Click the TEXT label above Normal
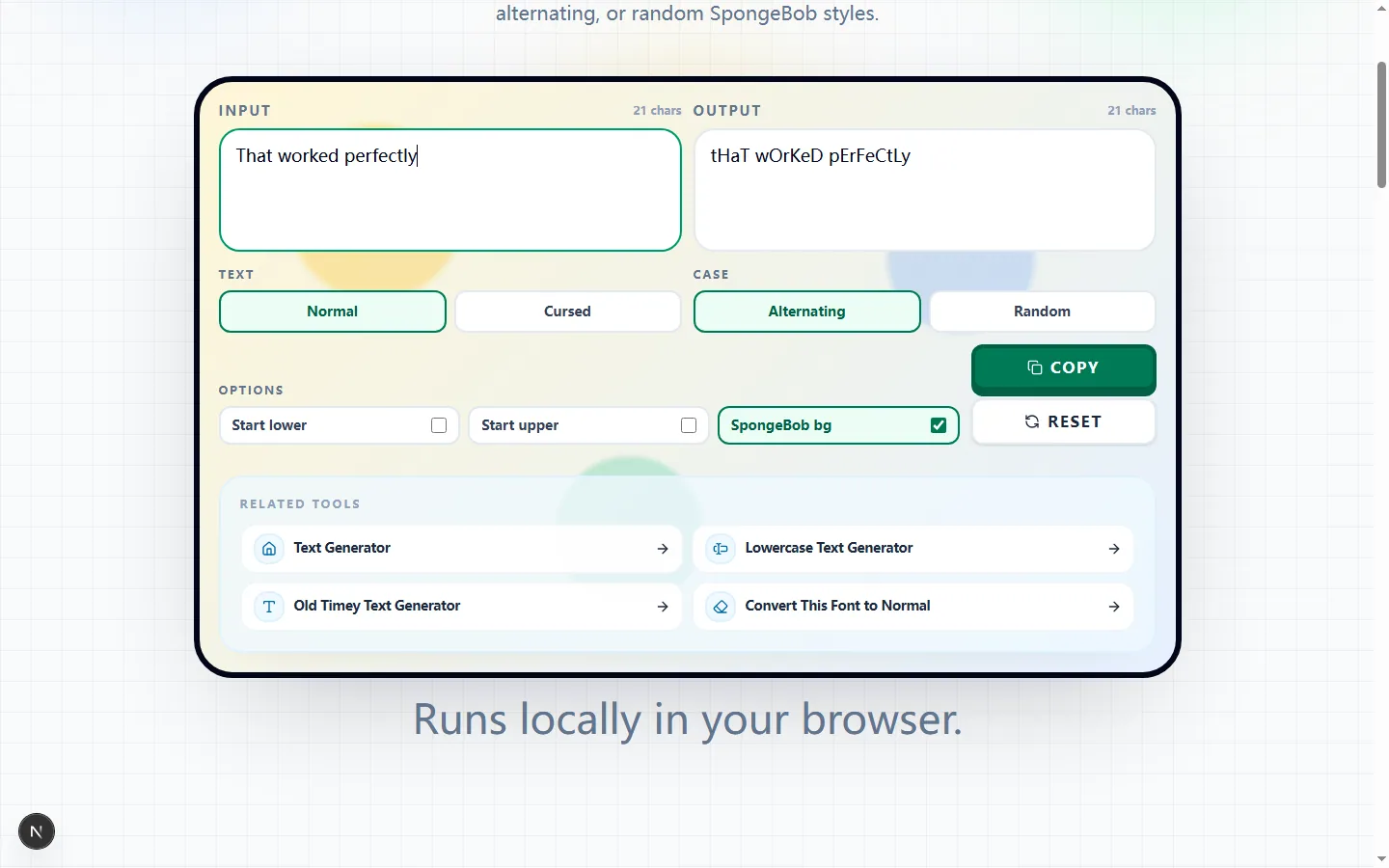Viewport: 1389px width, 868px height. pos(236,275)
